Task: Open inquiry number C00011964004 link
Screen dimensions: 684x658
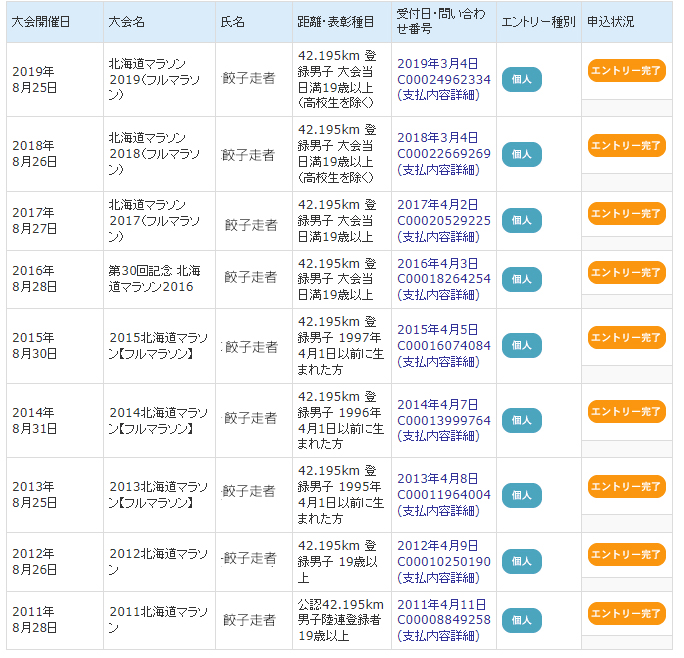Action: point(444,495)
